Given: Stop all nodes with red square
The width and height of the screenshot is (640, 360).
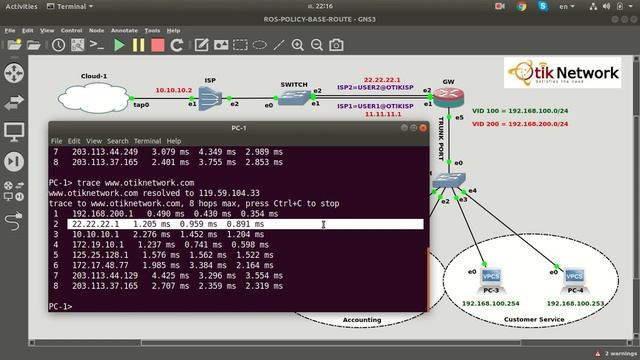Looking at the screenshot, I should tap(158, 45).
